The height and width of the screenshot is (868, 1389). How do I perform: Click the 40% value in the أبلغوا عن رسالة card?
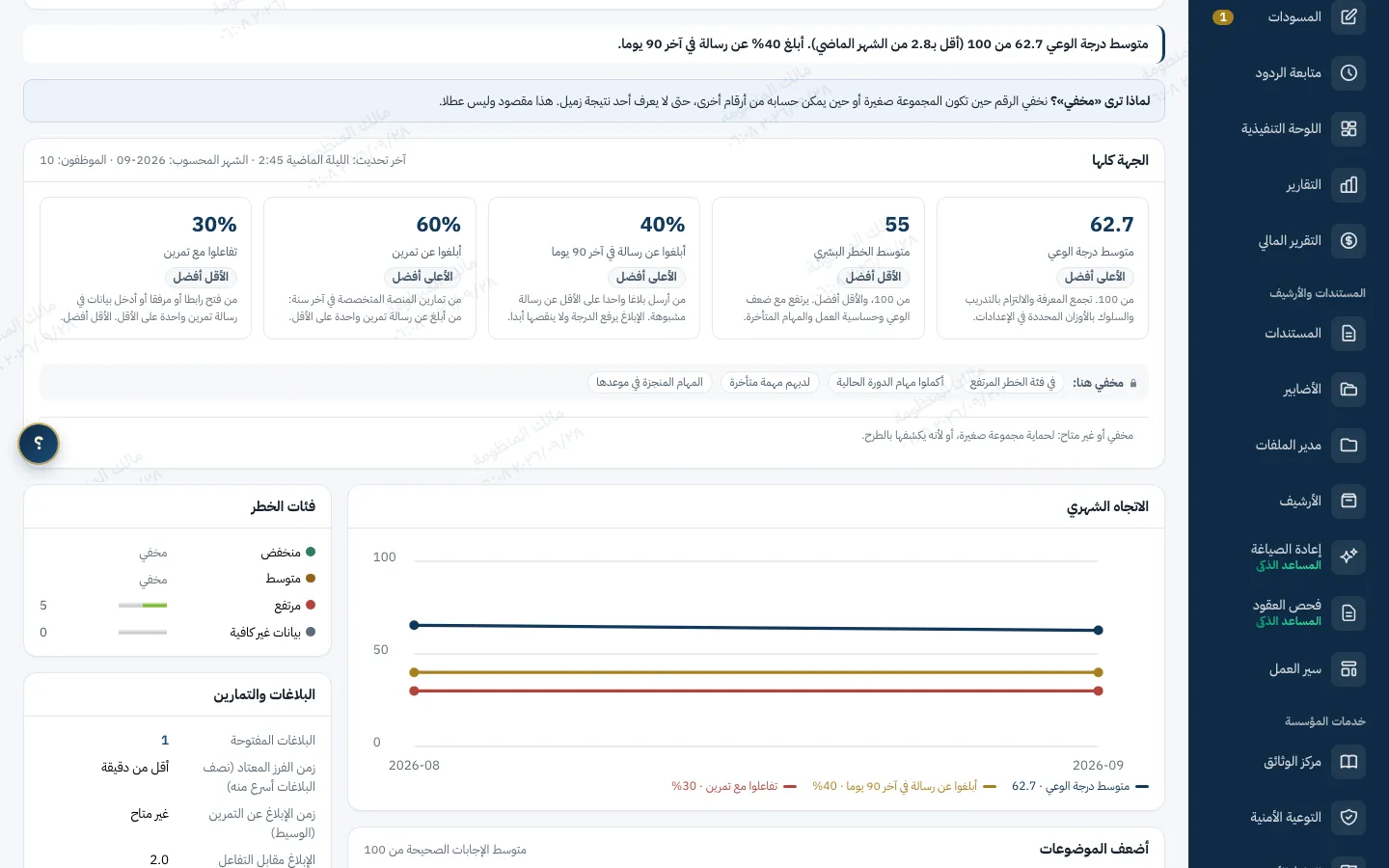point(663,225)
